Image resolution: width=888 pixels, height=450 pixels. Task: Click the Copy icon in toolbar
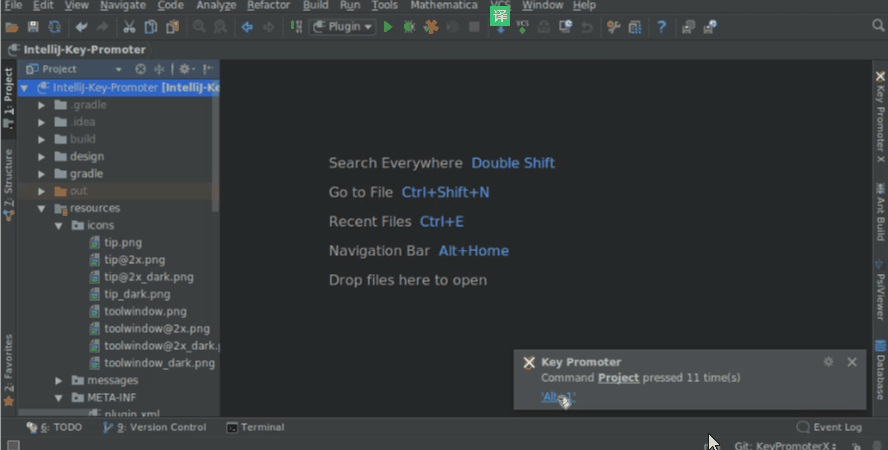tap(151, 27)
